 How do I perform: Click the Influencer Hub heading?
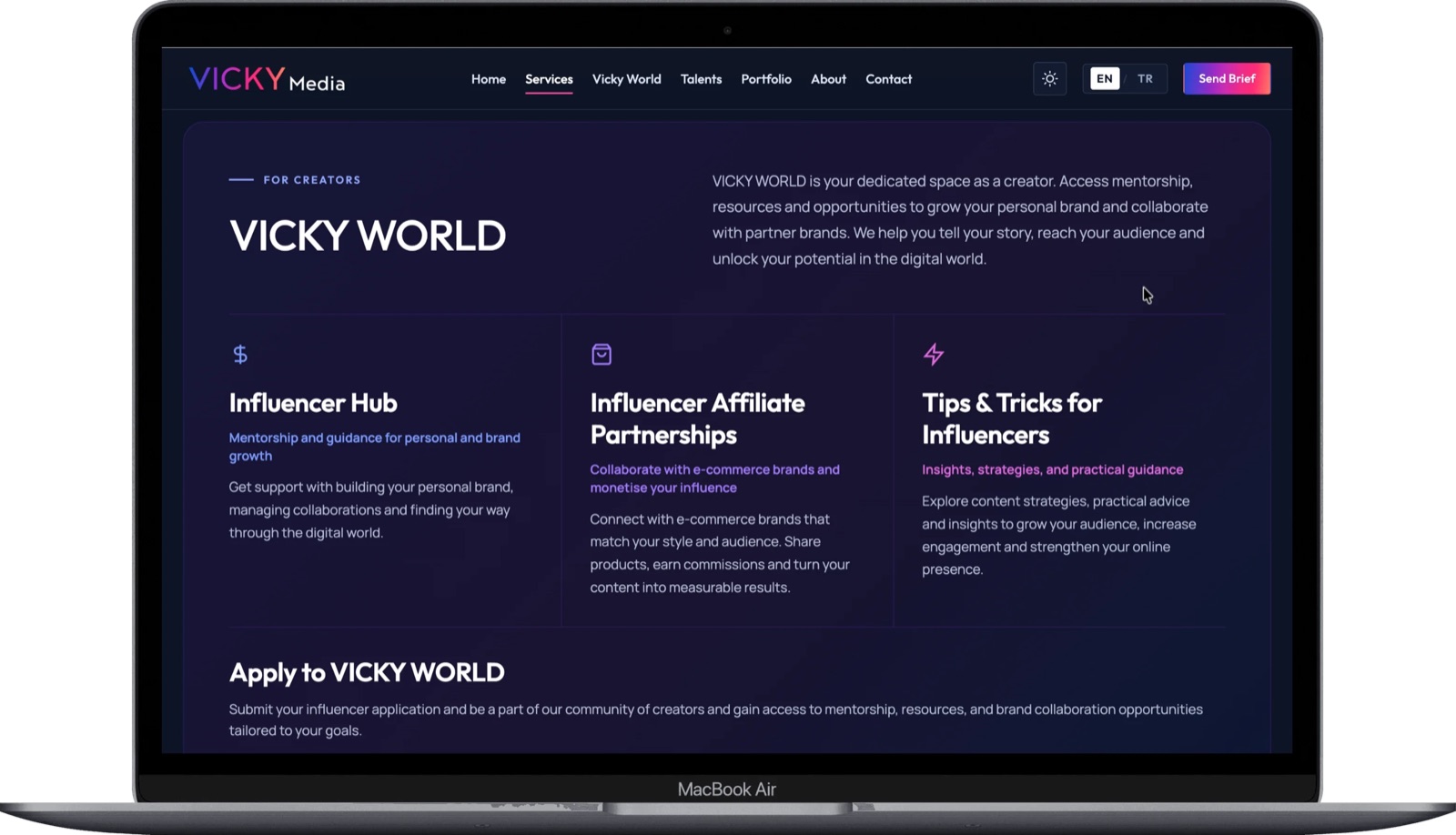point(313,403)
